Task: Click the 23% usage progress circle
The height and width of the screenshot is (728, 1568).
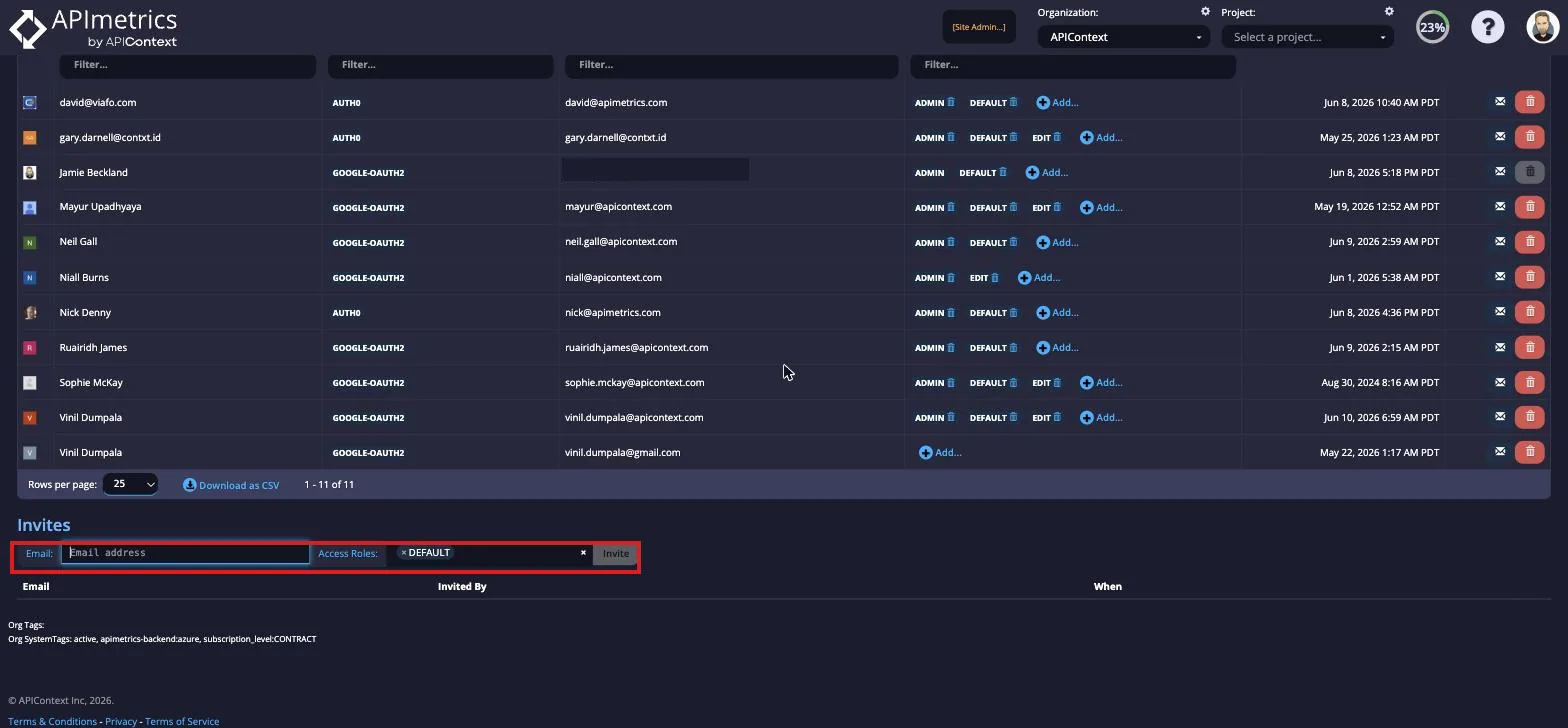Action: click(x=1432, y=27)
